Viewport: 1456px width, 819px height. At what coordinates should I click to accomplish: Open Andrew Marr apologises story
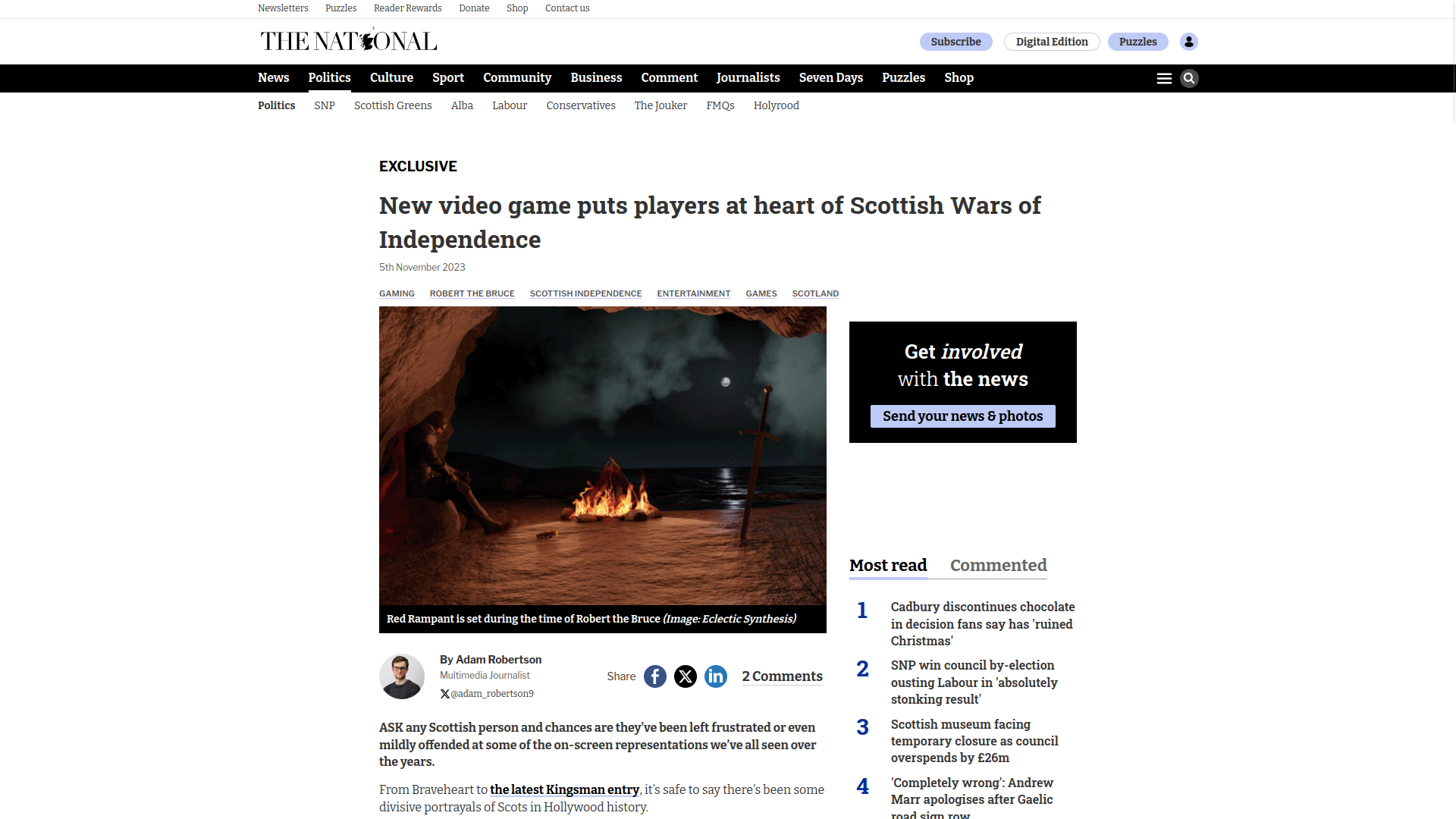click(972, 799)
